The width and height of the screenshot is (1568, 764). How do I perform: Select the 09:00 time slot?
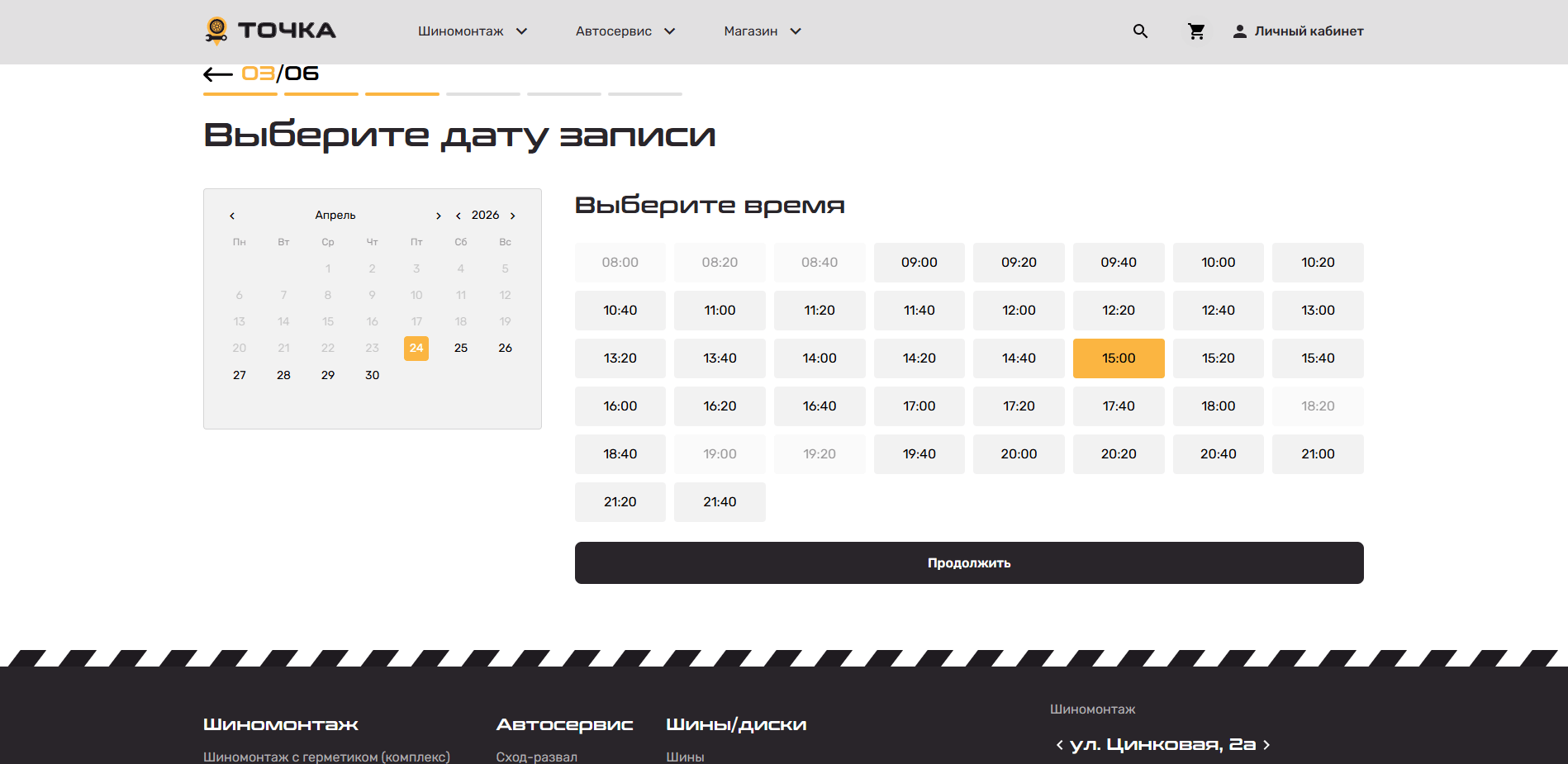pyautogui.click(x=919, y=263)
